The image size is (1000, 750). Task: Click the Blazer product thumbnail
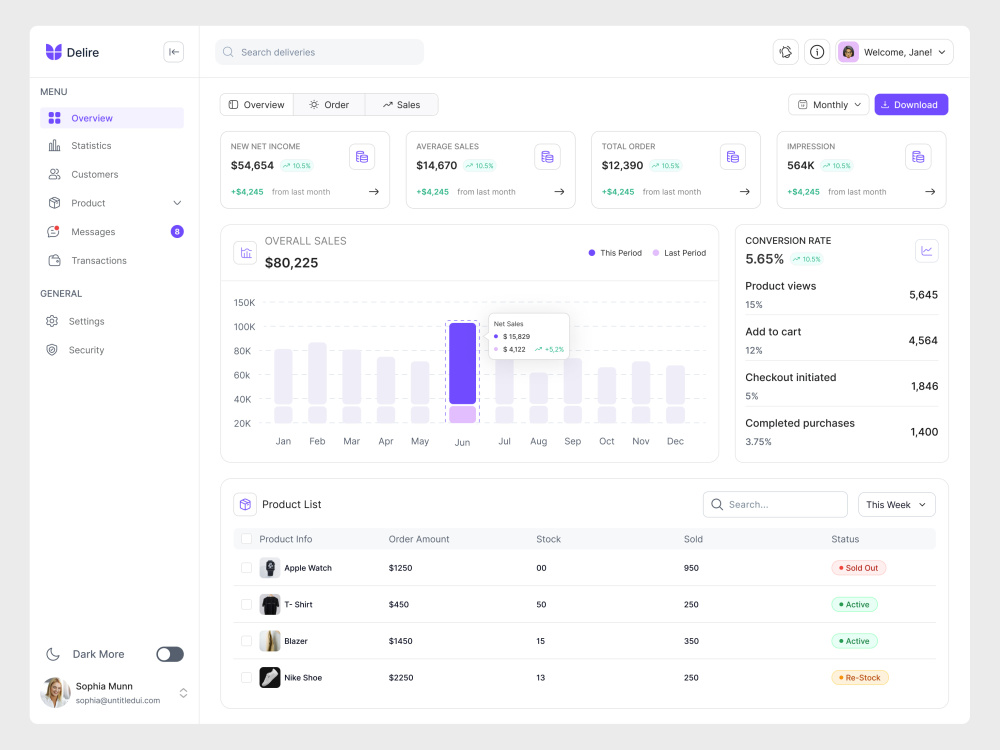click(270, 641)
